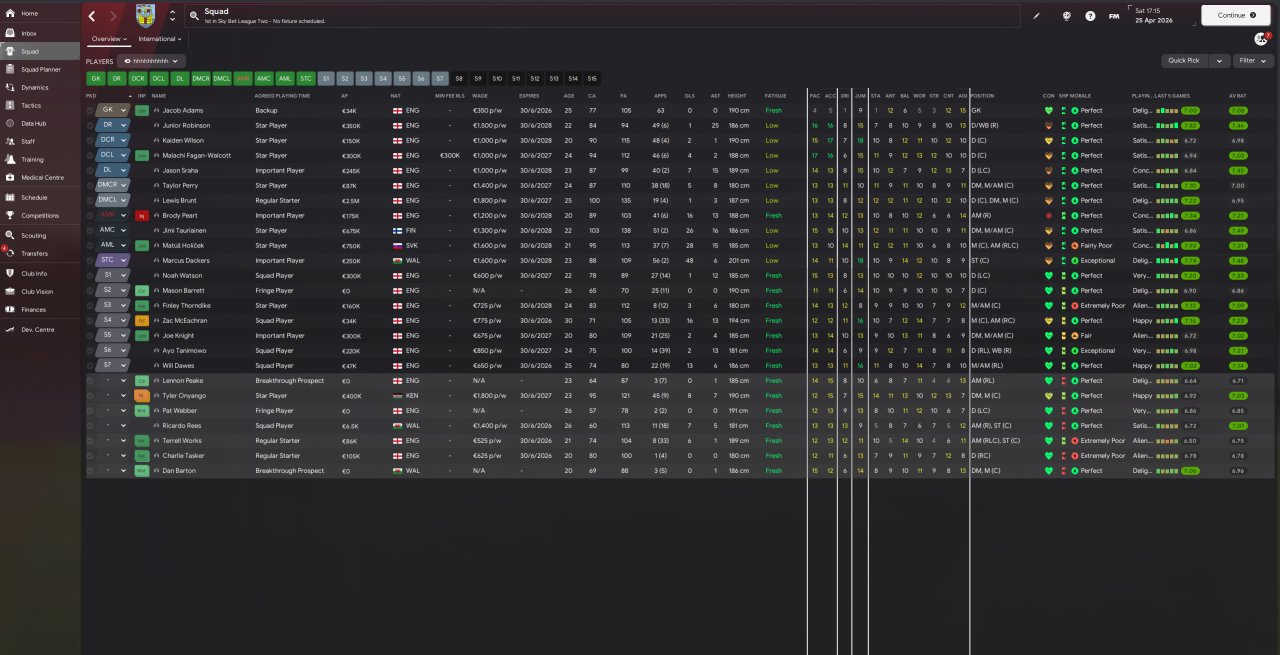Toggle selection circle for Kaiden Wilson
The height and width of the screenshot is (655, 1280).
pos(90,140)
